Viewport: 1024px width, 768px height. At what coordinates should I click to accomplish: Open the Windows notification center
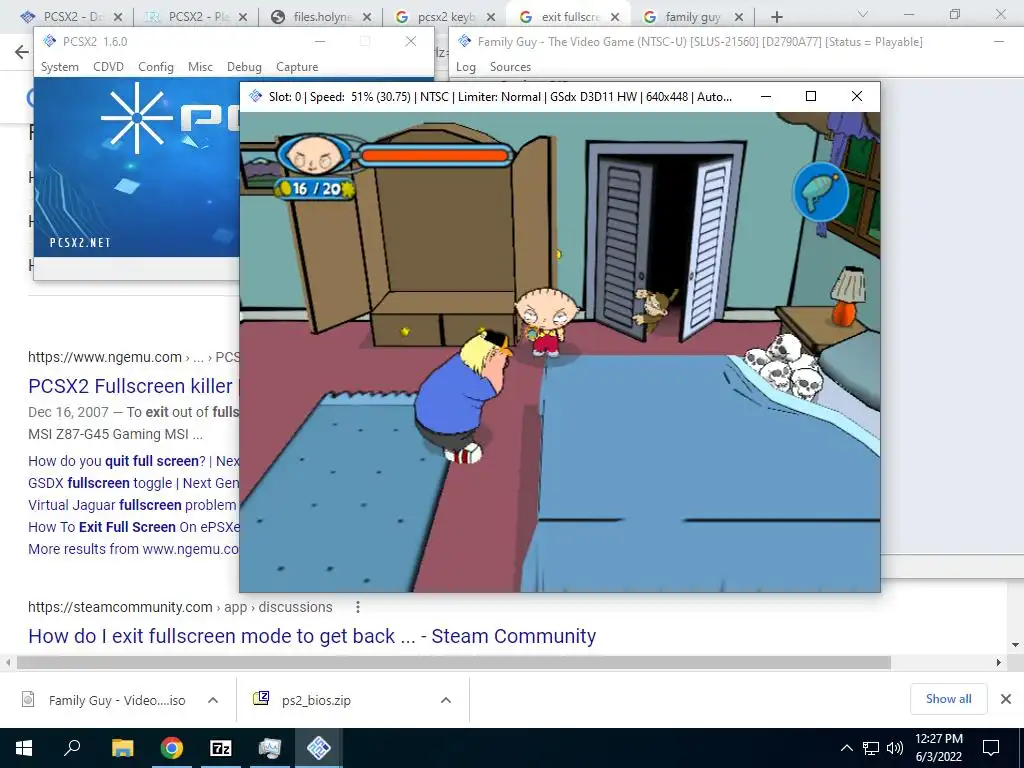point(991,748)
